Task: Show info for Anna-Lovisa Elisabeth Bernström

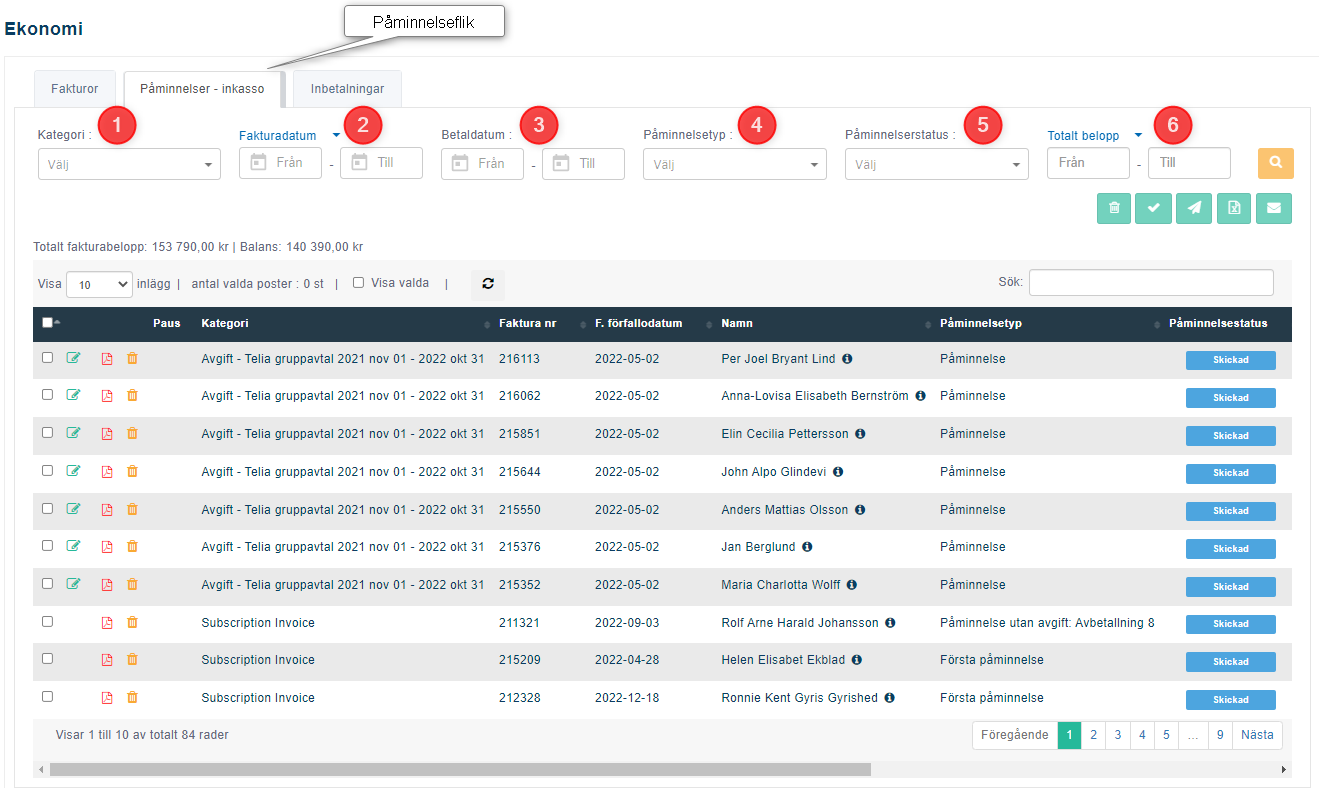Action: coord(921,396)
